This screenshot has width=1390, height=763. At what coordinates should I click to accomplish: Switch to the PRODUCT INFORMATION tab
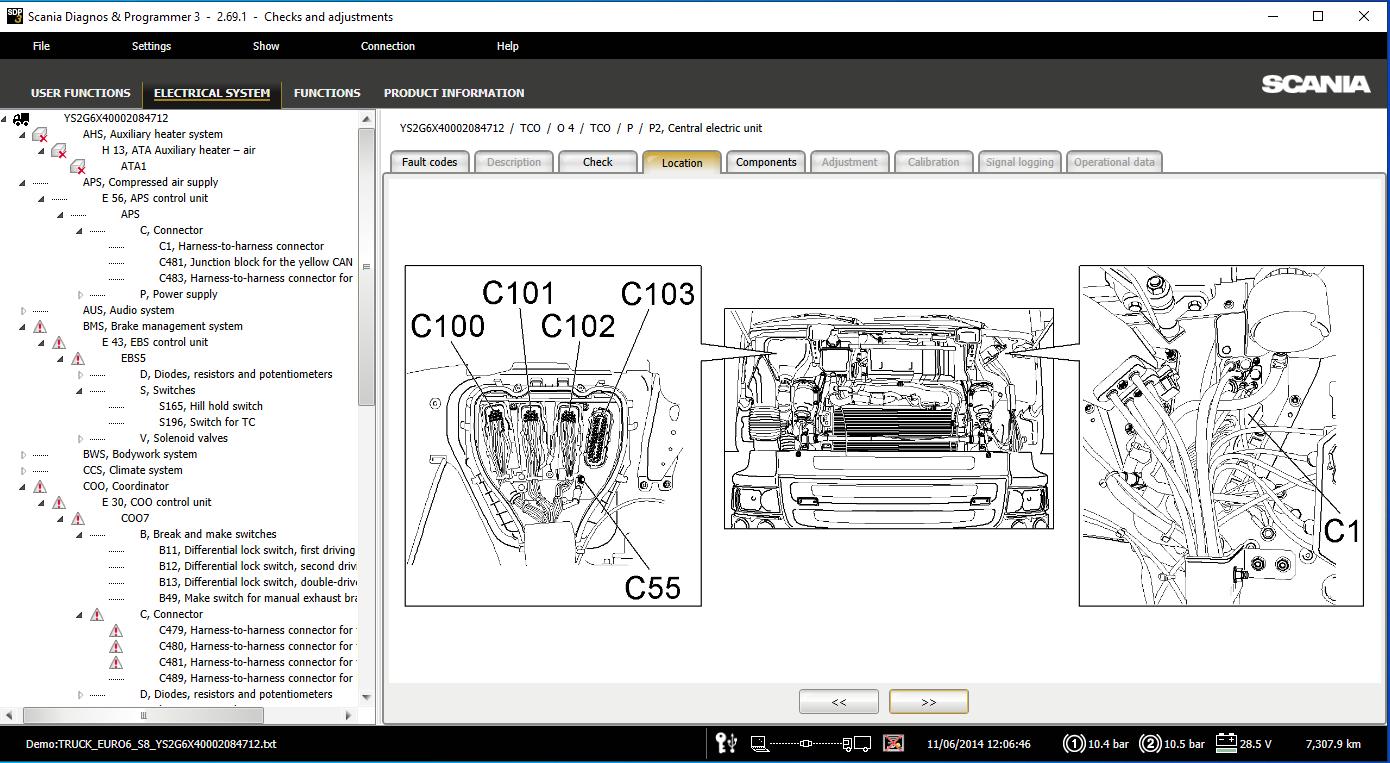(x=454, y=93)
